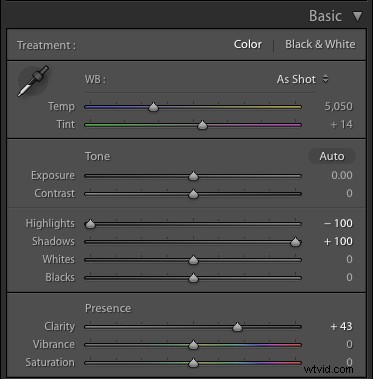
Task: Open the As Shot white balance dropdown
Action: tap(302, 79)
